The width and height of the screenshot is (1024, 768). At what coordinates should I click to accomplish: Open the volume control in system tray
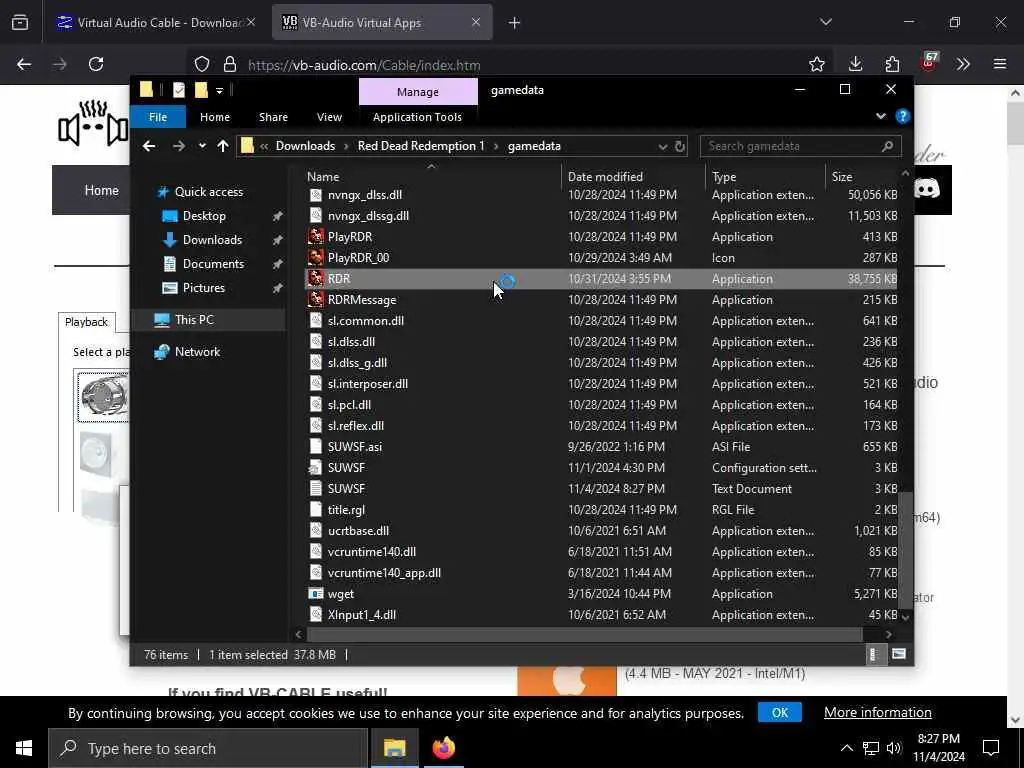pos(894,748)
